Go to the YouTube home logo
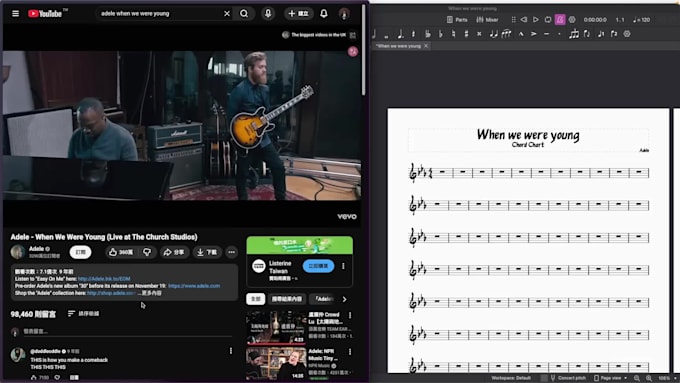The height and width of the screenshot is (383, 680). 45,13
